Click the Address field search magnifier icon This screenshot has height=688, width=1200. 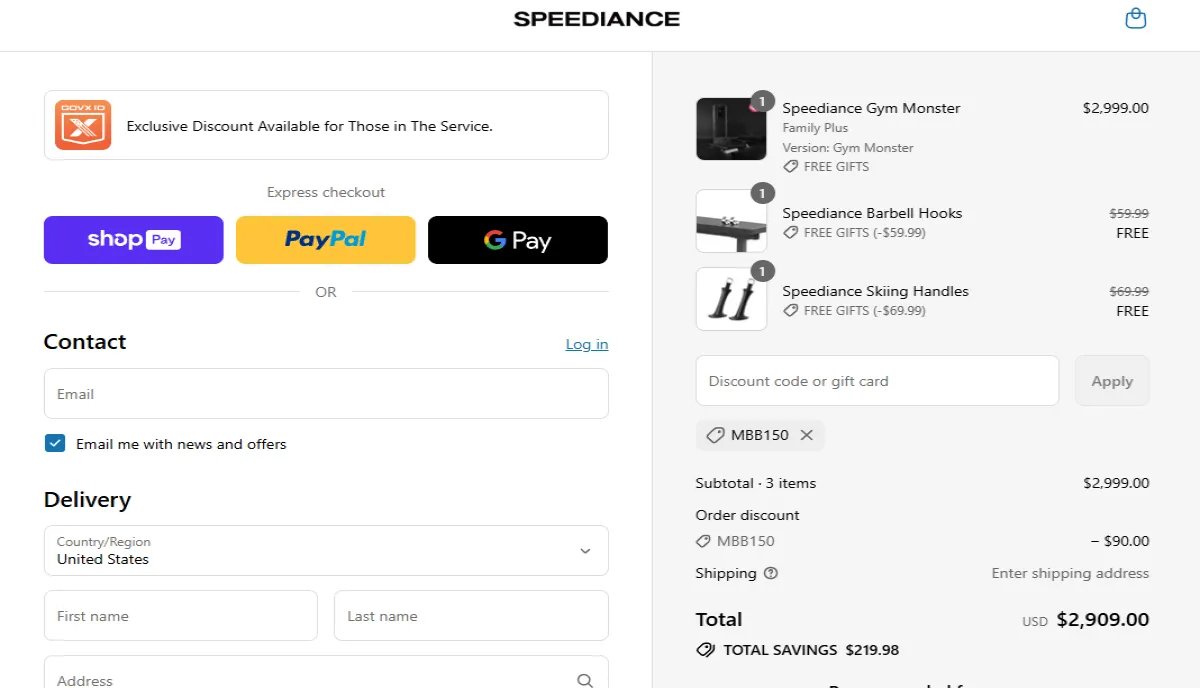(x=585, y=680)
